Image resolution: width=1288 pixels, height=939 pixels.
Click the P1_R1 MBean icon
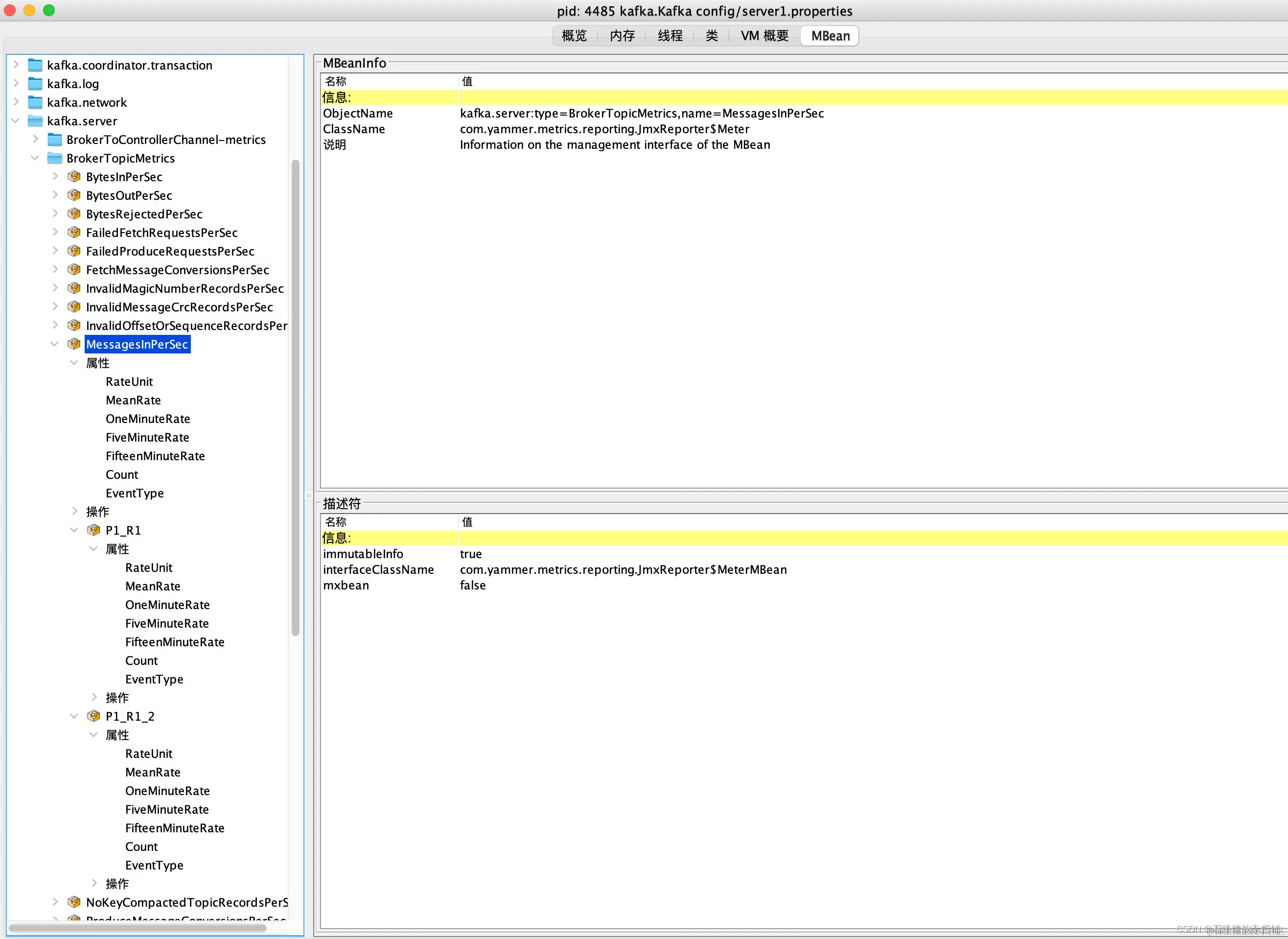click(94, 530)
